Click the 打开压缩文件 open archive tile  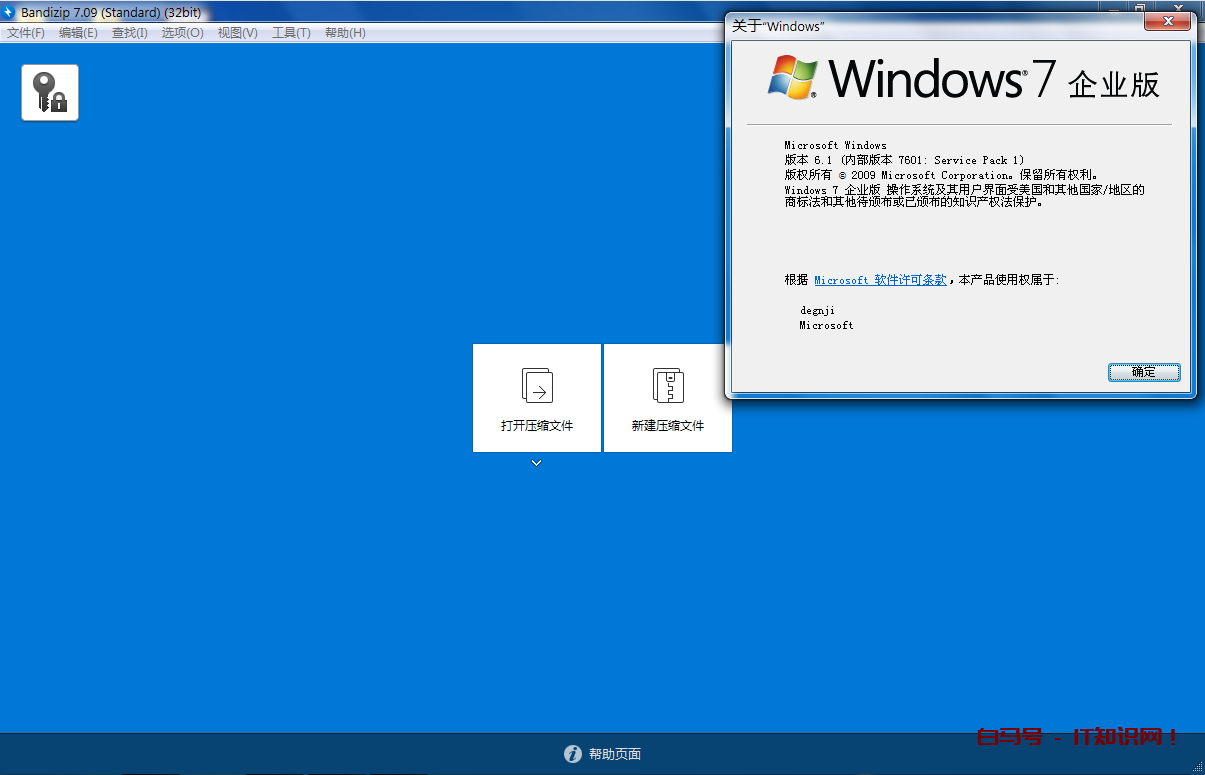pyautogui.click(x=537, y=398)
